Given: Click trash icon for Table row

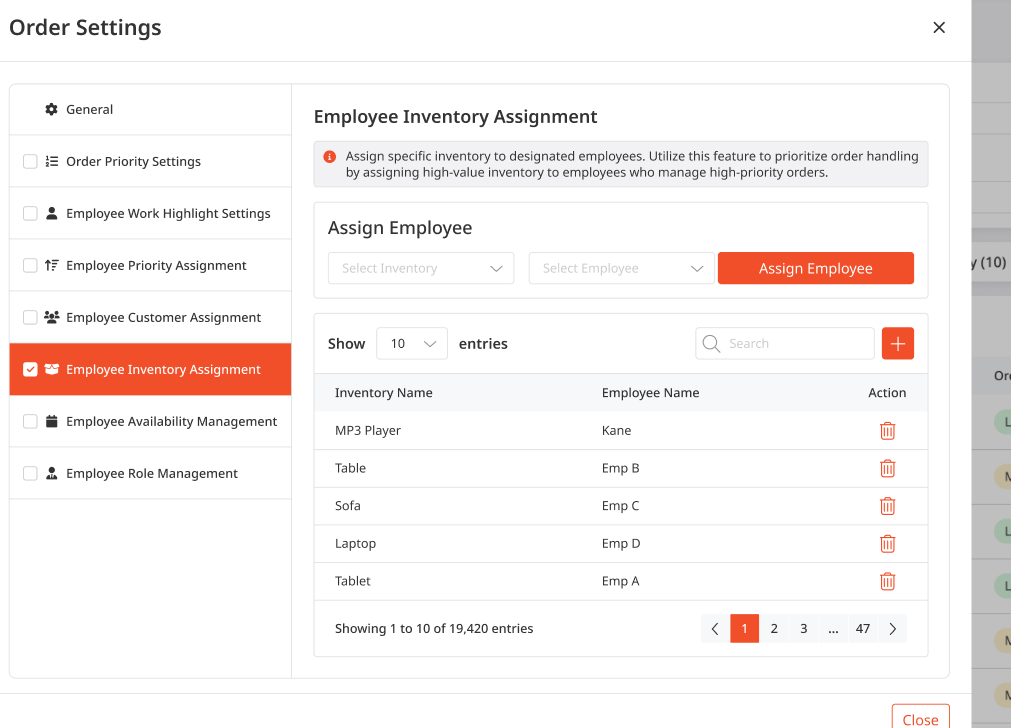Looking at the screenshot, I should [887, 468].
